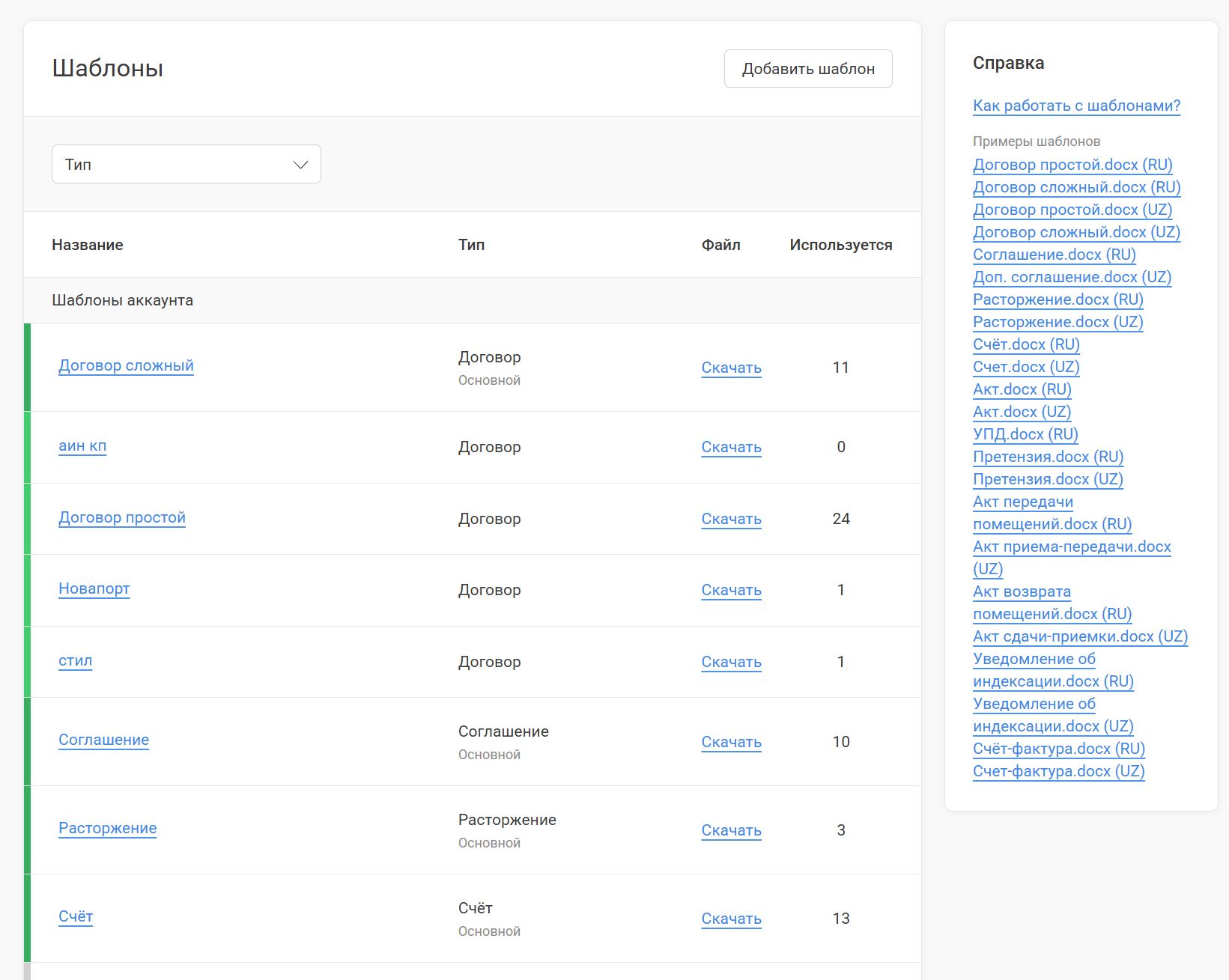The height and width of the screenshot is (980, 1229).
Task: Open example УПД.docx (RU)
Action: [x=1026, y=434]
